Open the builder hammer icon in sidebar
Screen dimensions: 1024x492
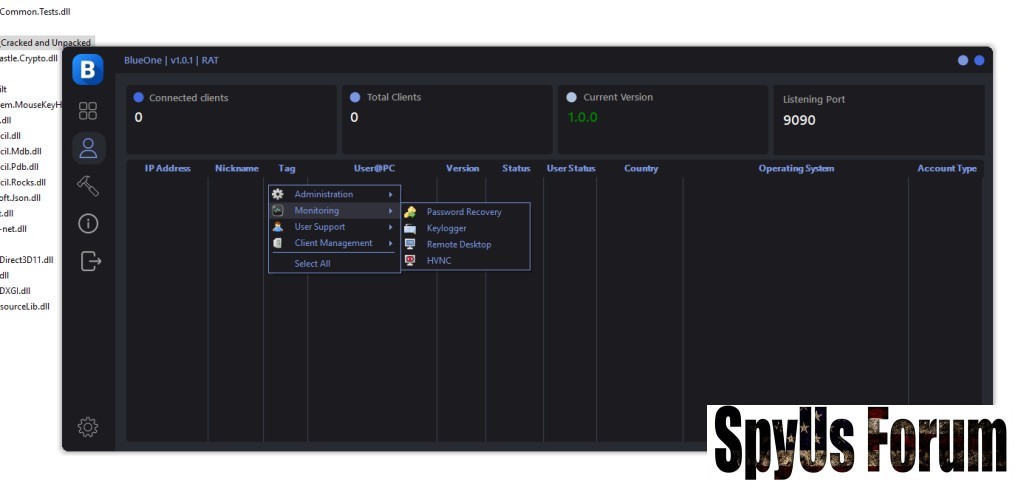pyautogui.click(x=88, y=186)
